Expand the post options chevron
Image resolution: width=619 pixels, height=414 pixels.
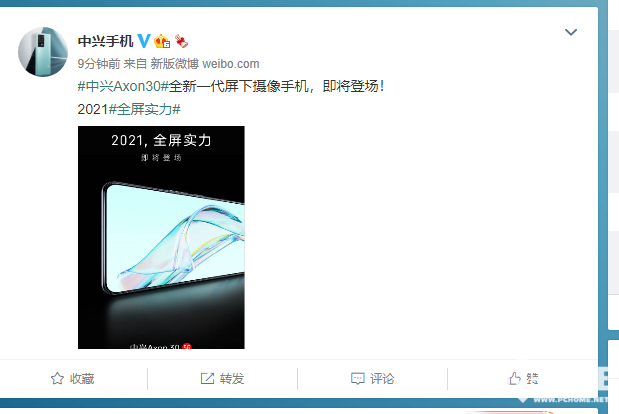coord(571,32)
